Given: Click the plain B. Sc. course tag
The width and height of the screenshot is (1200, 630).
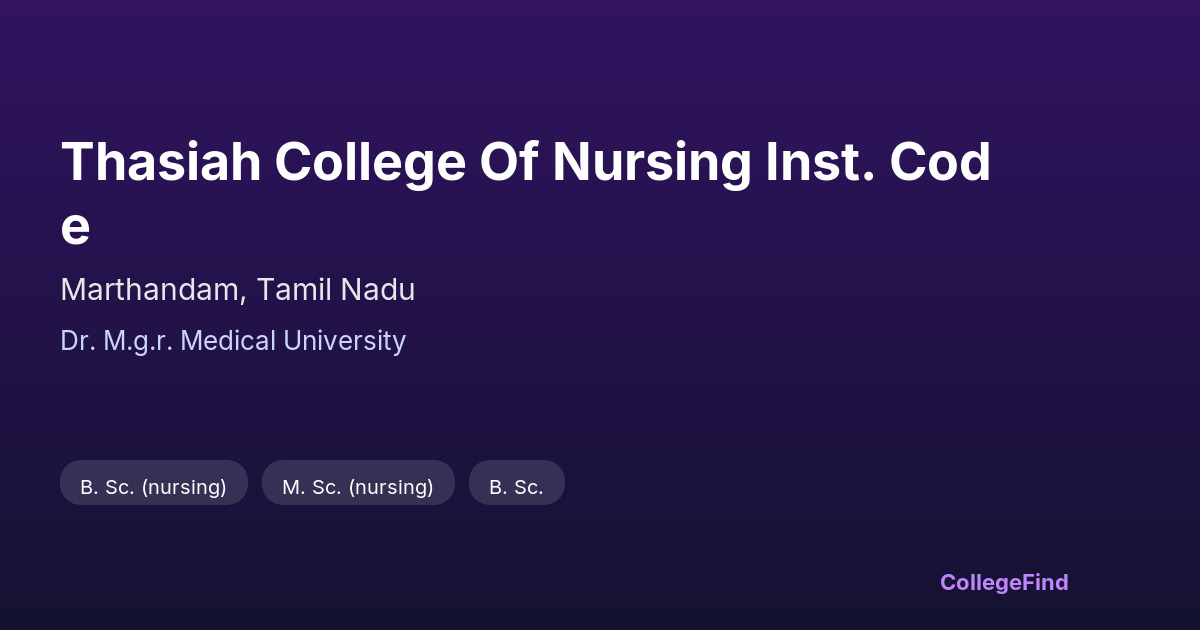Looking at the screenshot, I should tap(516, 487).
